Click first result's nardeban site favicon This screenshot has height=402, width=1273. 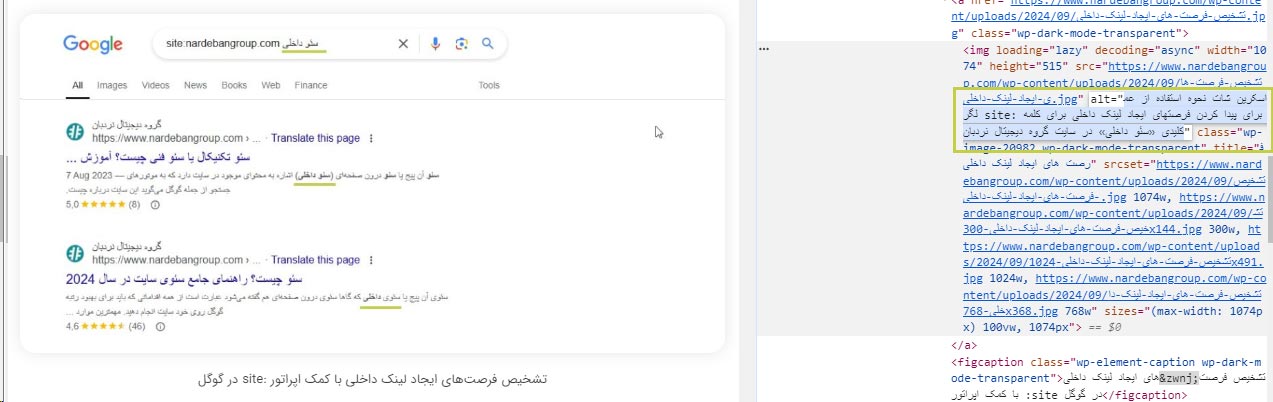tap(73, 132)
